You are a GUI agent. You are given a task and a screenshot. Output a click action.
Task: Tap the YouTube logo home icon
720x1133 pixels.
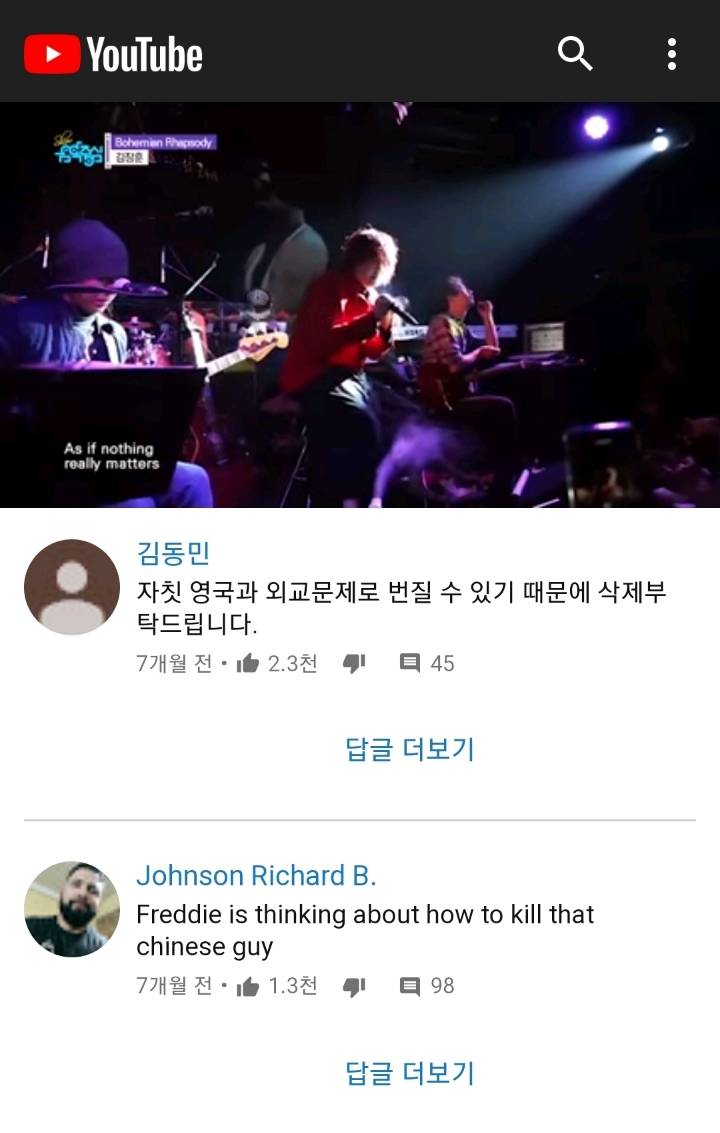point(113,54)
